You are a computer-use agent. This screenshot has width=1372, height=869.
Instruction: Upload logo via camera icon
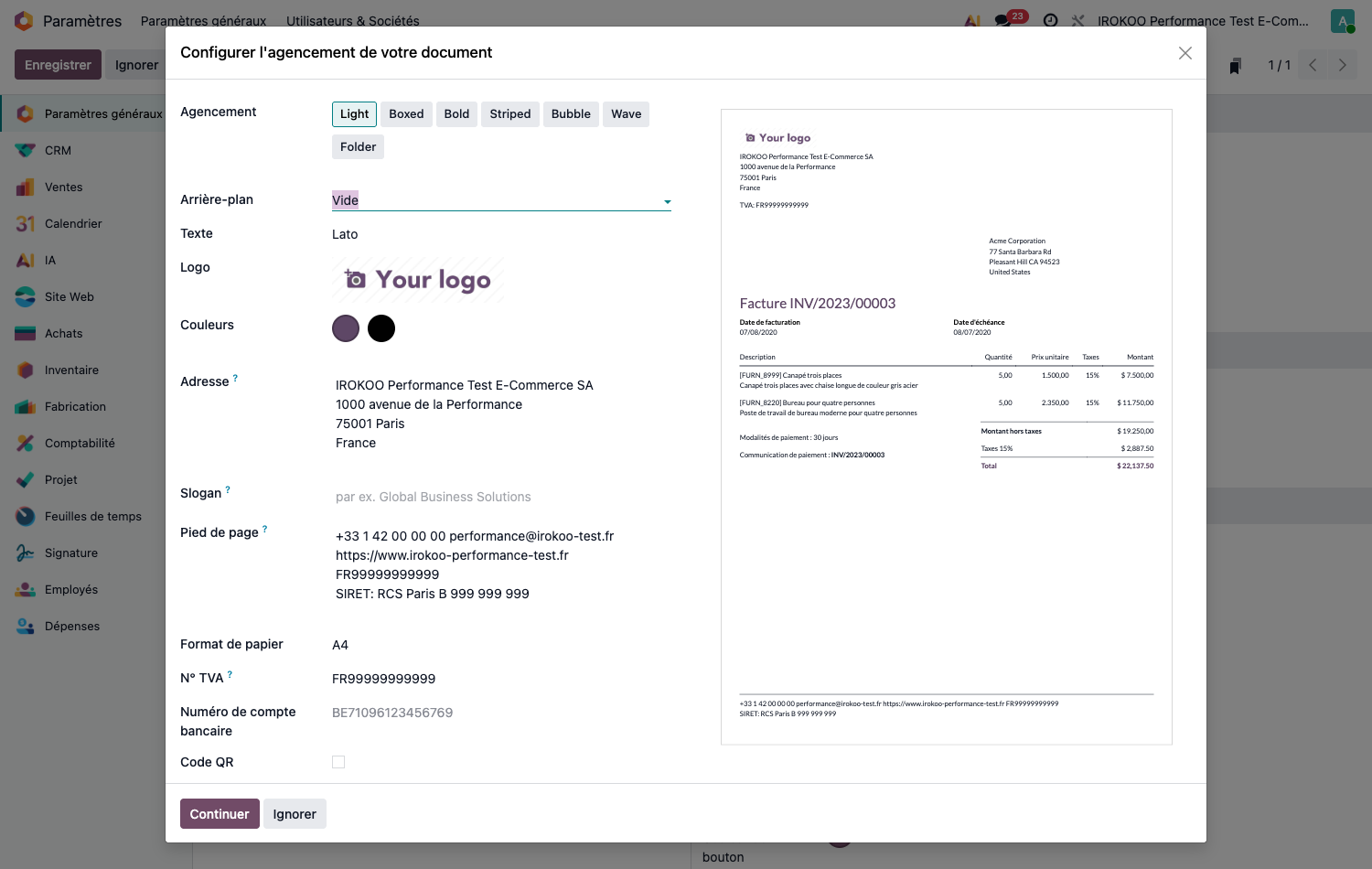(355, 279)
